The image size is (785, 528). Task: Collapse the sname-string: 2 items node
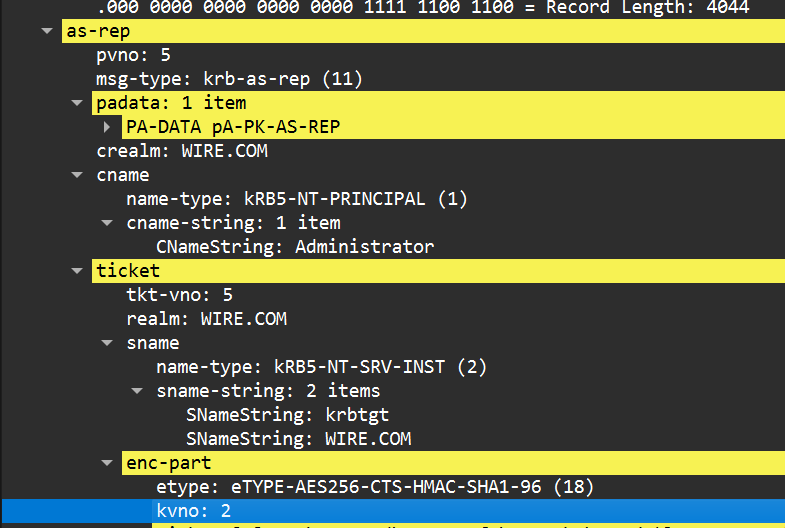[137, 391]
